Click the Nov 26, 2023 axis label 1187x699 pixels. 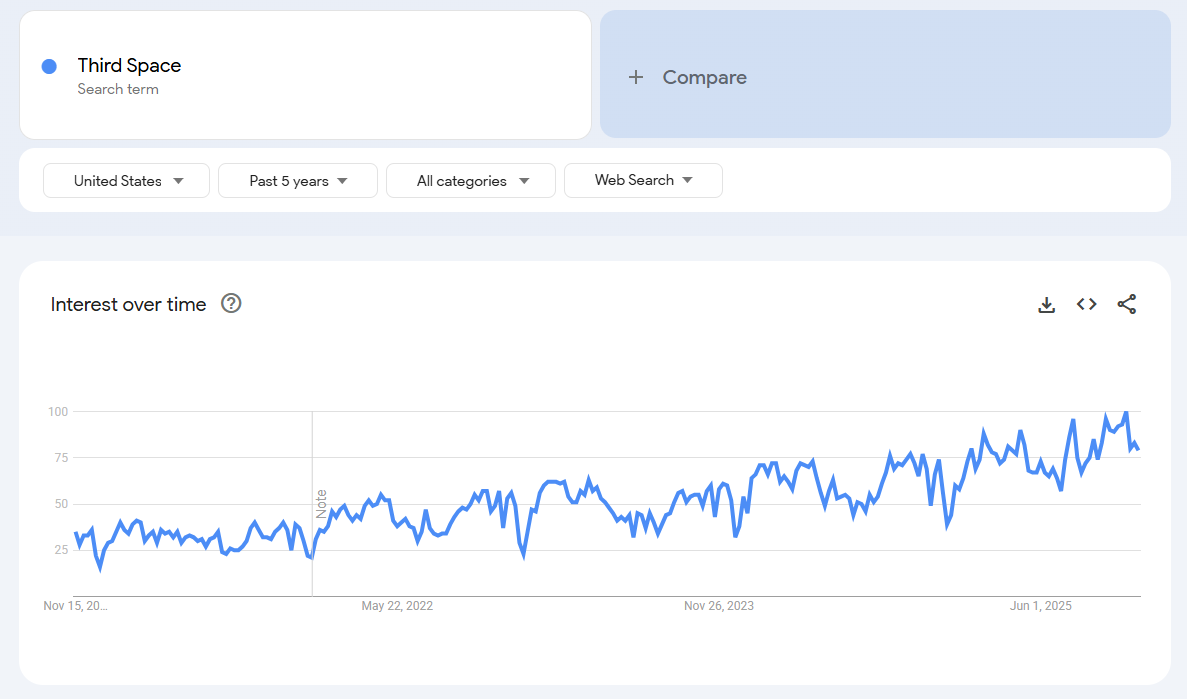719,606
